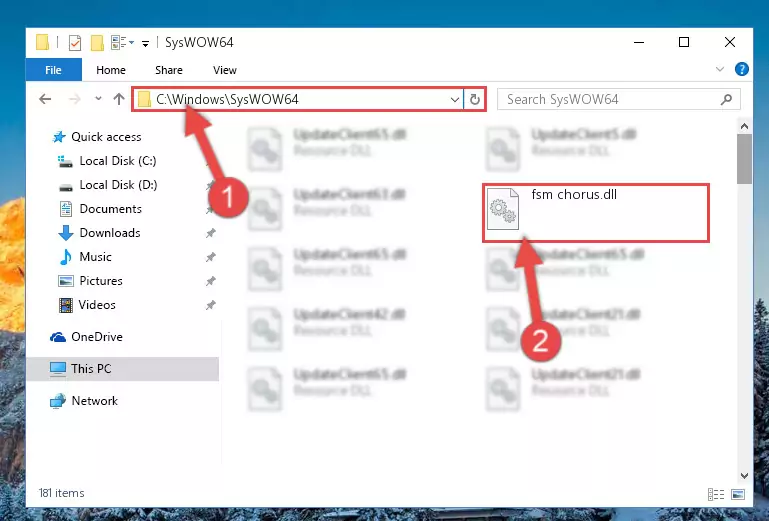Image resolution: width=769 pixels, height=521 pixels.
Task: Switch to Large icons view in status bar
Action: pyautogui.click(x=738, y=494)
